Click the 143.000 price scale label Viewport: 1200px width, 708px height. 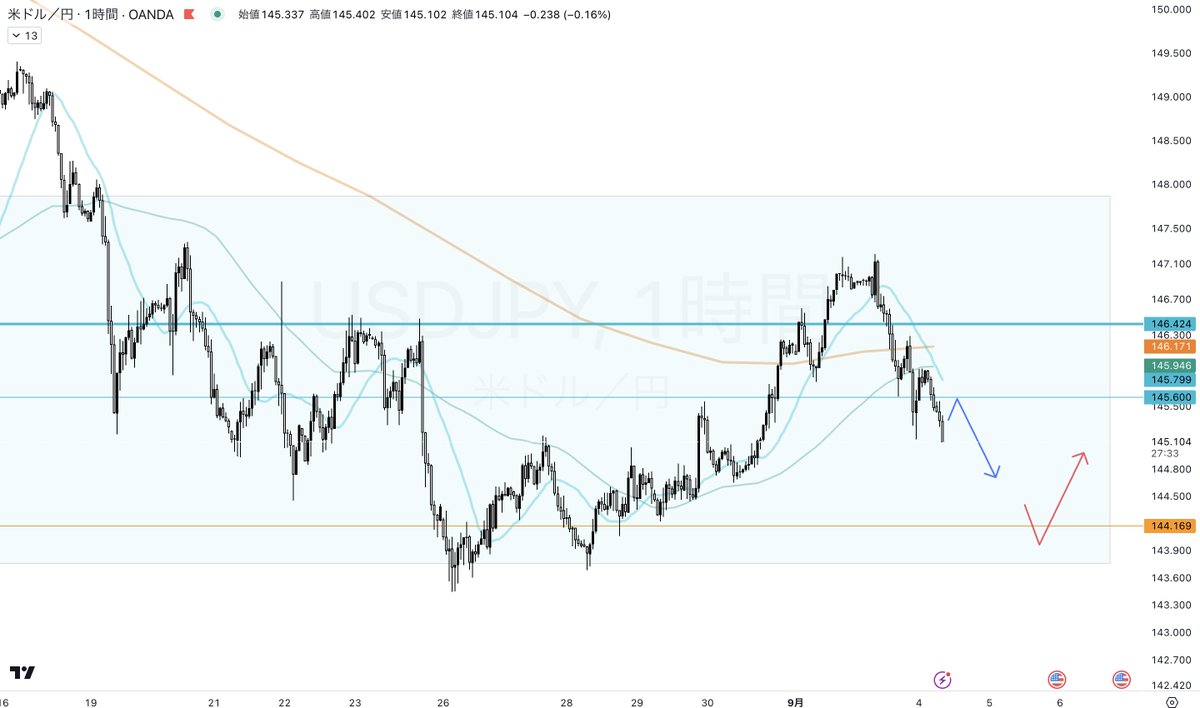tap(1170, 633)
